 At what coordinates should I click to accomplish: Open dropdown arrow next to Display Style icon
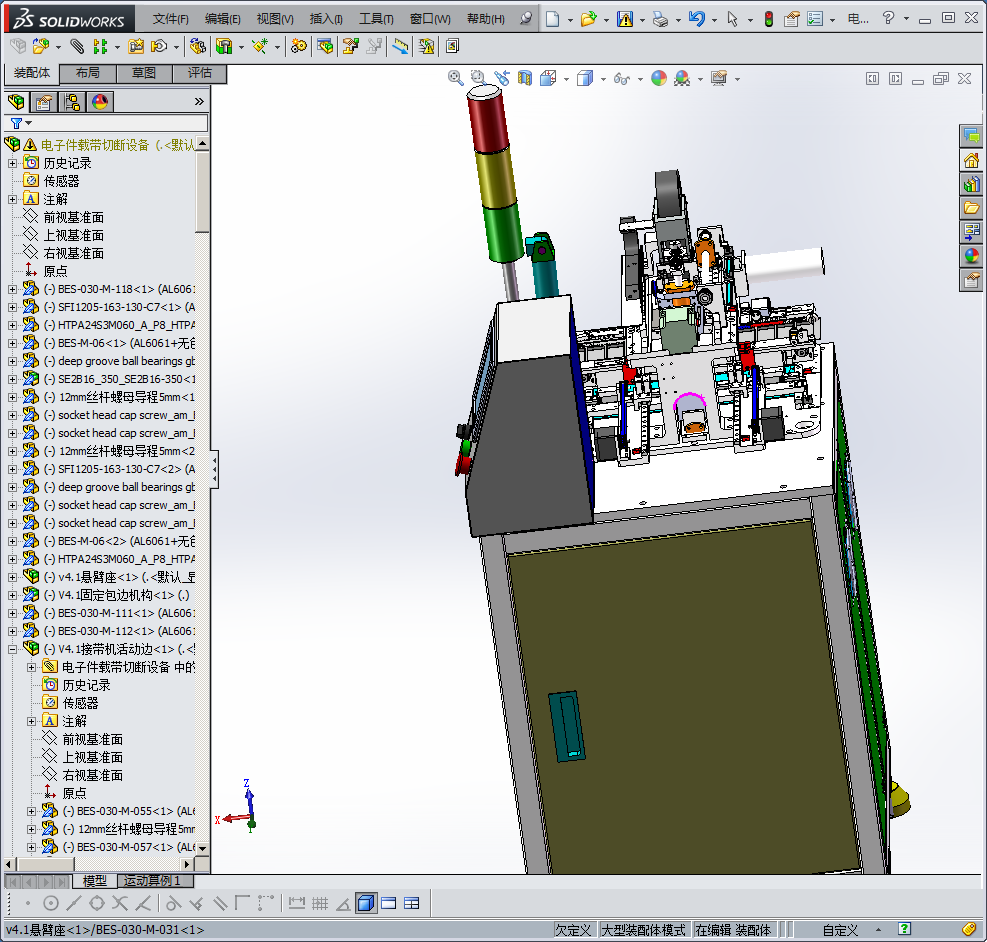(603, 79)
